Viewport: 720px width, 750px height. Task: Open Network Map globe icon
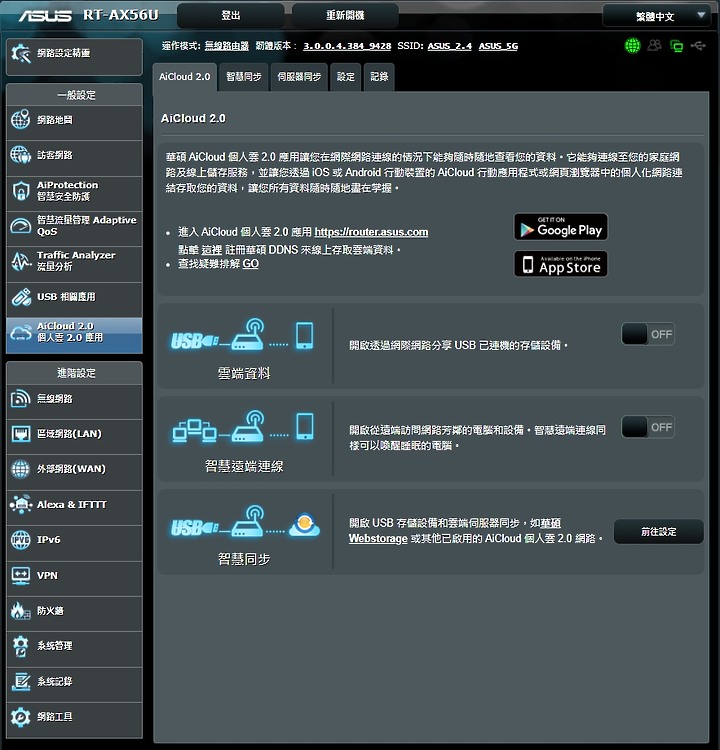click(21, 120)
